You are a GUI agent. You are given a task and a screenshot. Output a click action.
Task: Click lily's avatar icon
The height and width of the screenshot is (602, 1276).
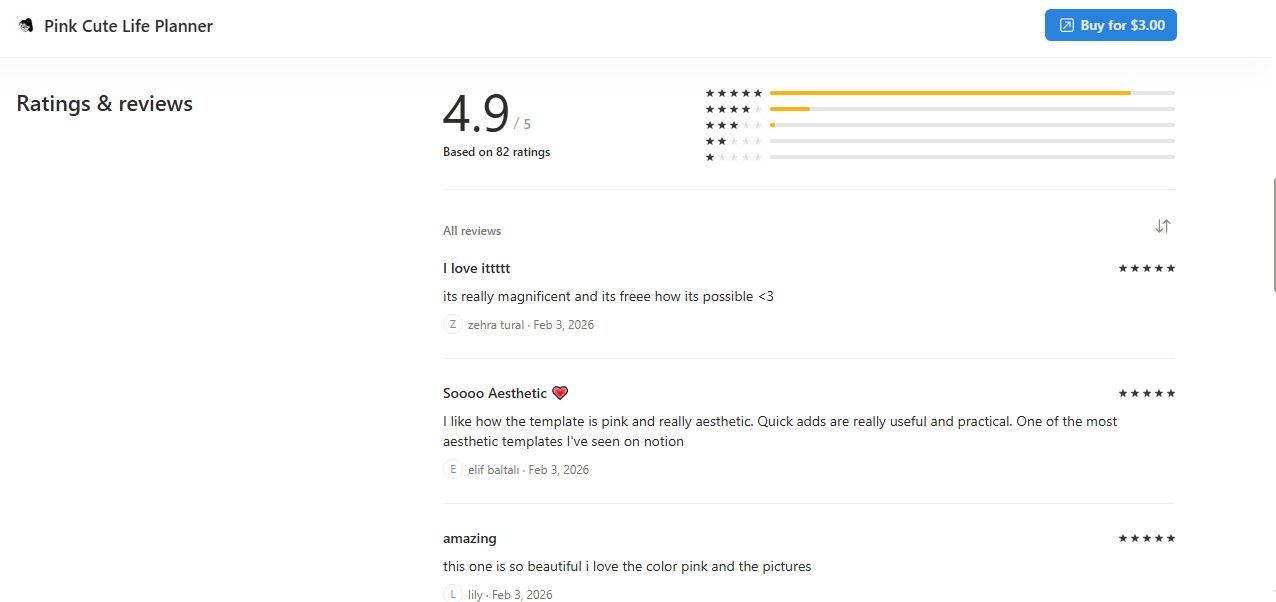pos(453,594)
